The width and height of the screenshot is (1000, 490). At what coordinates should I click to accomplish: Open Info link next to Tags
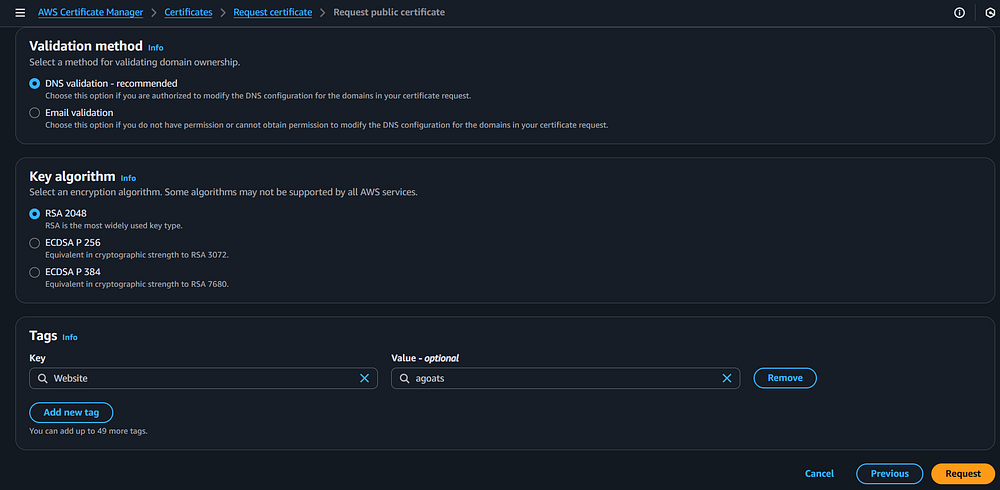pyautogui.click(x=69, y=338)
